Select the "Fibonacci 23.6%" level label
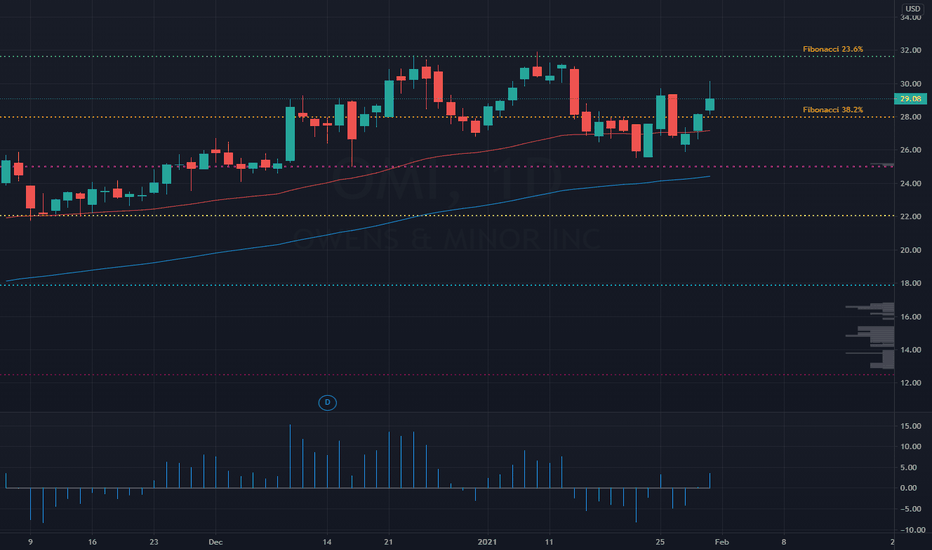Image resolution: width=932 pixels, height=550 pixels. tap(832, 49)
